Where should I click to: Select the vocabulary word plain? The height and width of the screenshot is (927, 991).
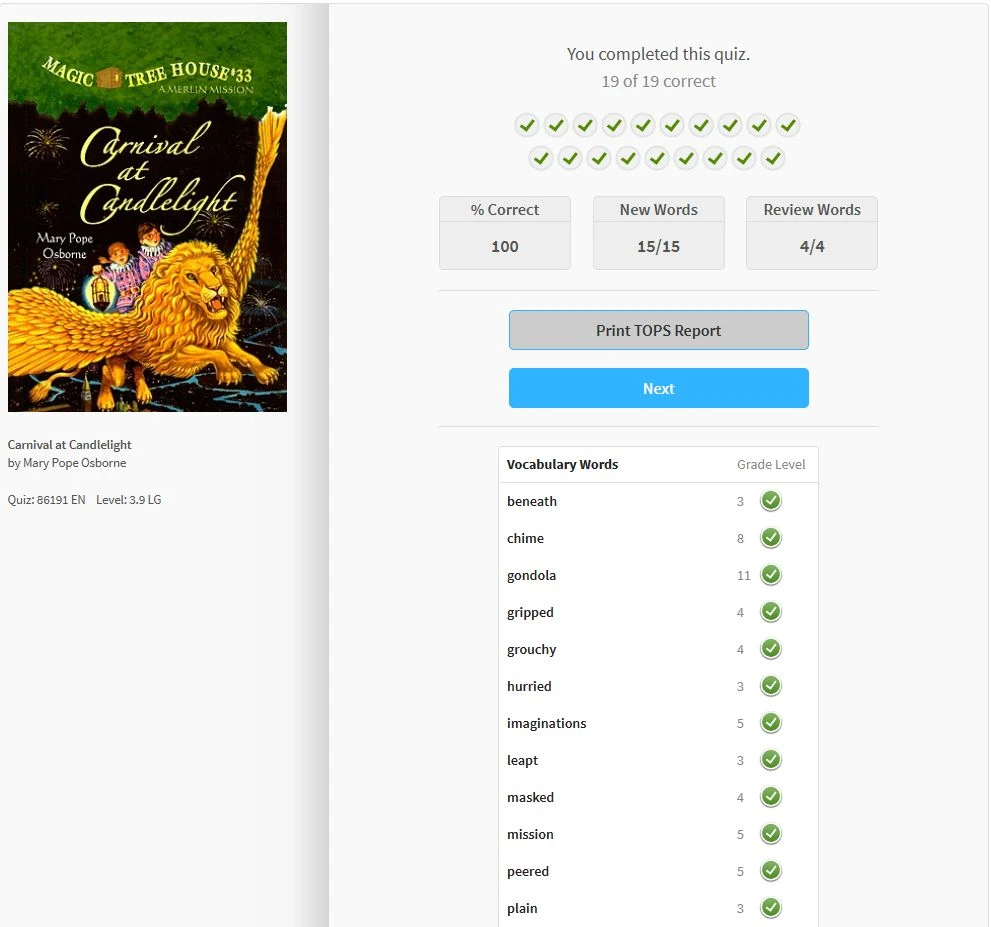(x=521, y=909)
